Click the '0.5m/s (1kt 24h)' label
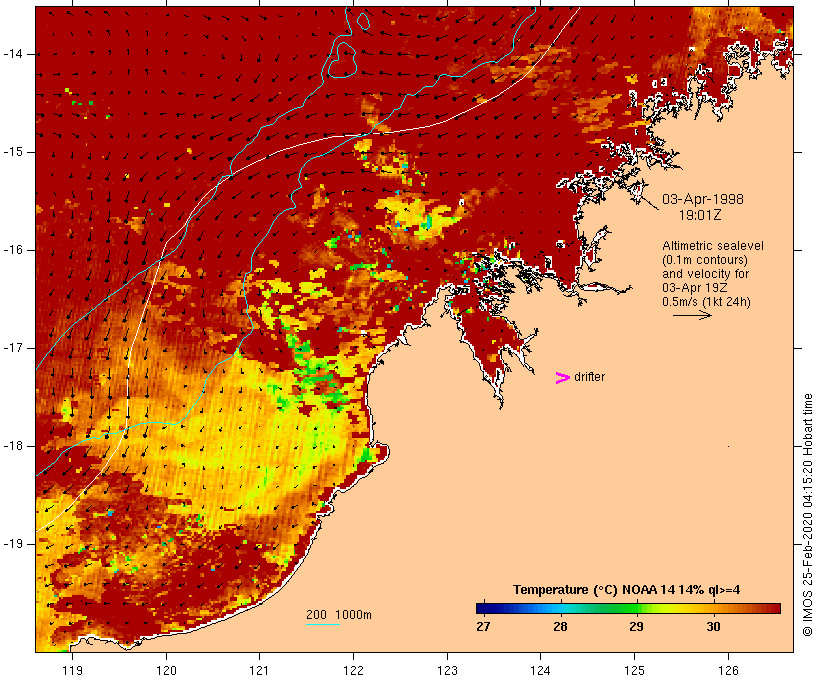The image size is (820, 680). point(706,302)
